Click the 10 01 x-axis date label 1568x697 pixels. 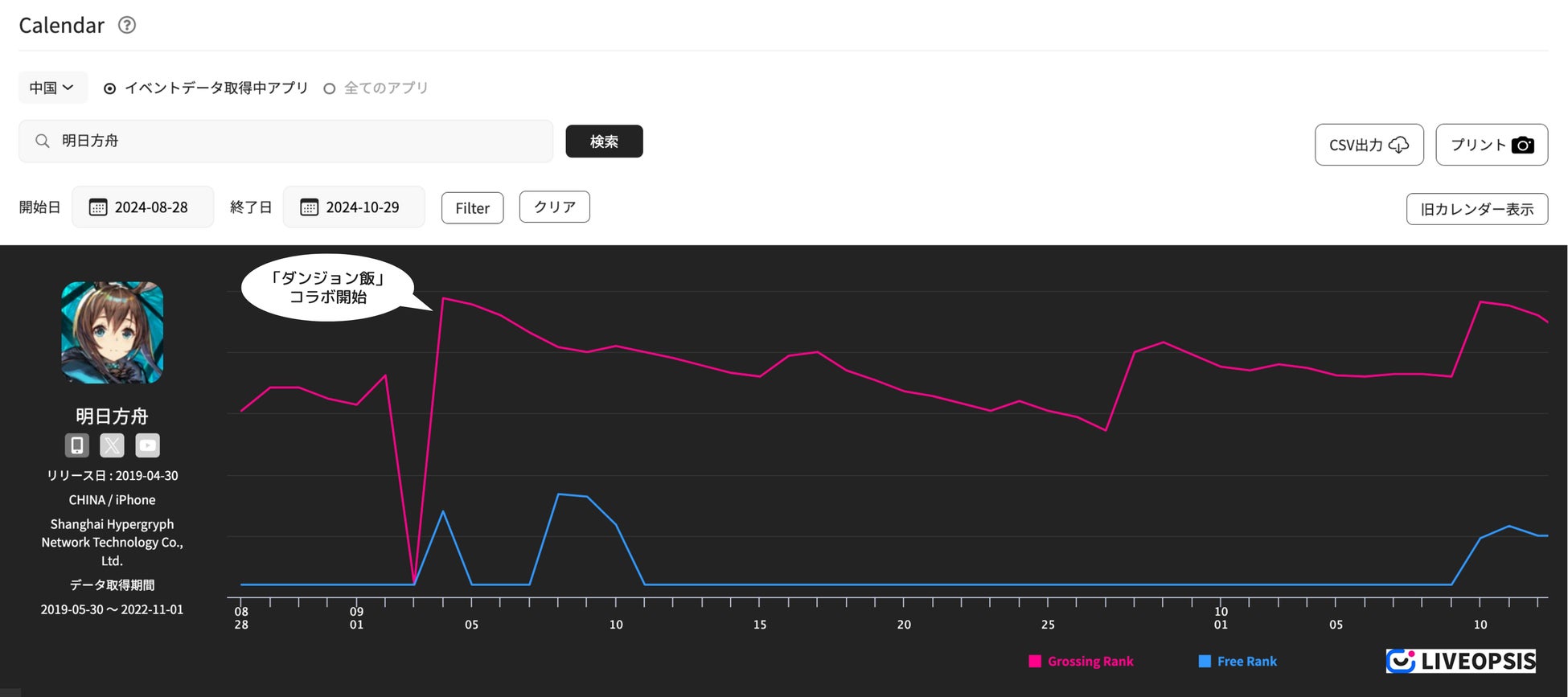coord(1221,617)
